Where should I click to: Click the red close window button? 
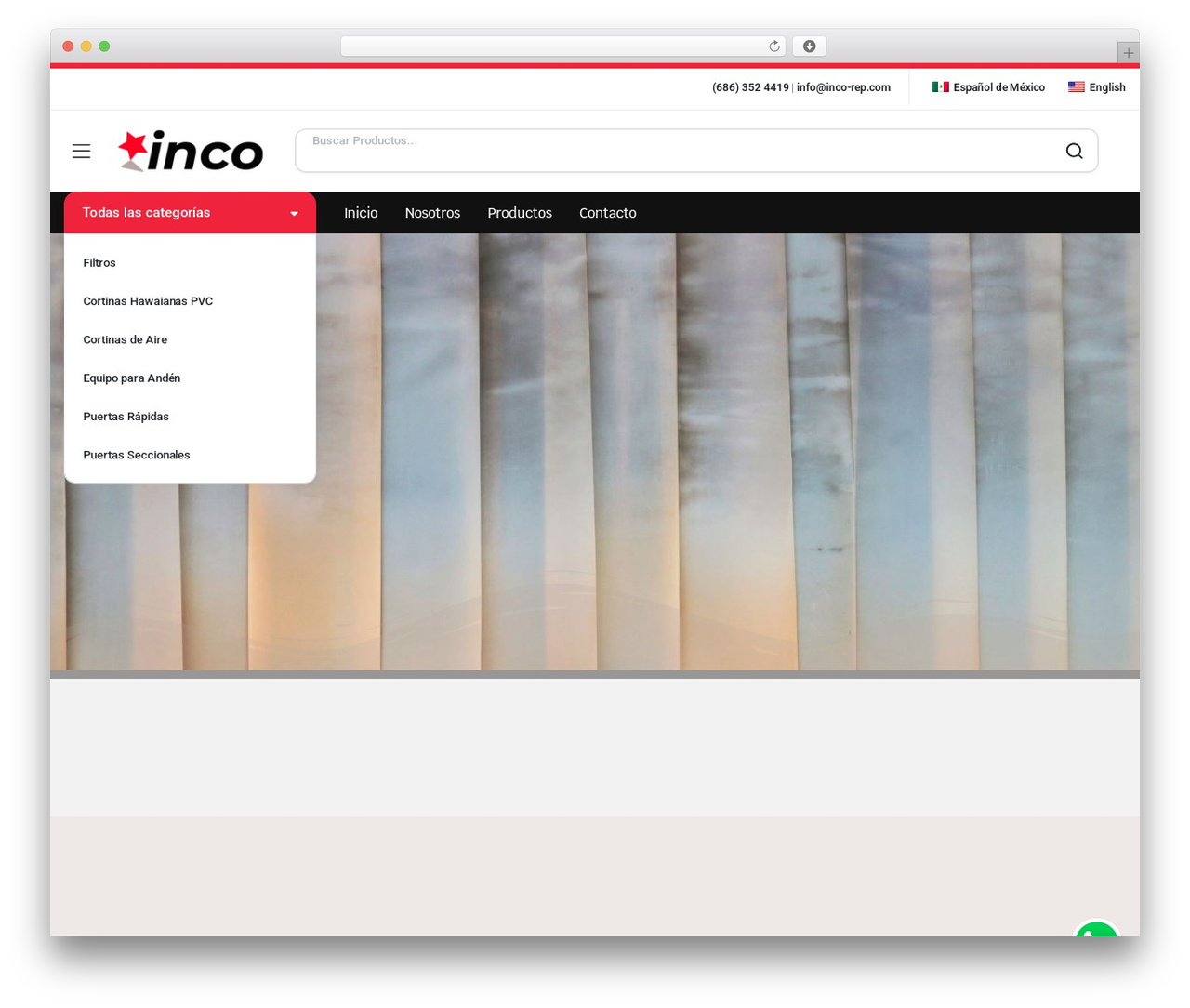68,46
